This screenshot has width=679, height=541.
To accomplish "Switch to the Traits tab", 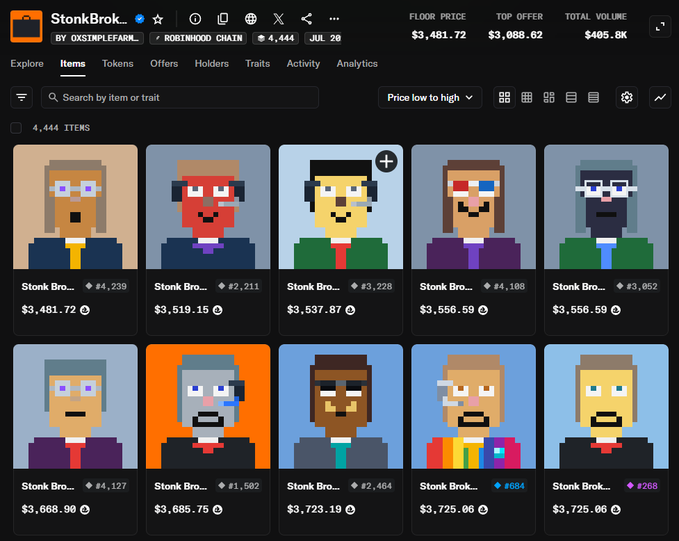I will [258, 64].
